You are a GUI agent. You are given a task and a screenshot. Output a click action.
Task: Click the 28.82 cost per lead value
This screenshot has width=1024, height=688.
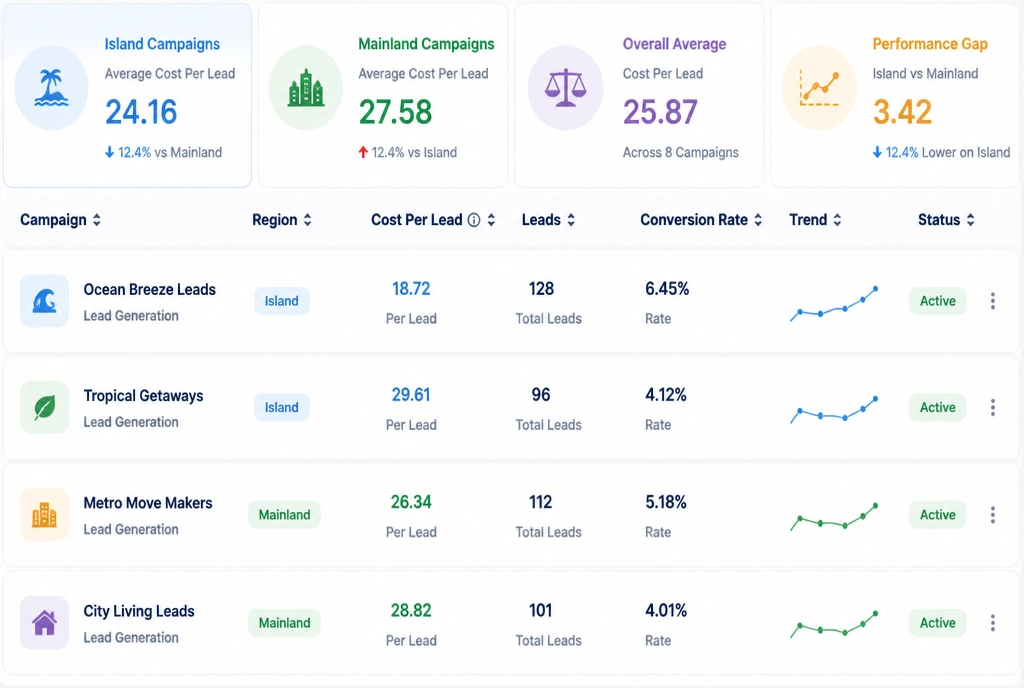(x=411, y=610)
